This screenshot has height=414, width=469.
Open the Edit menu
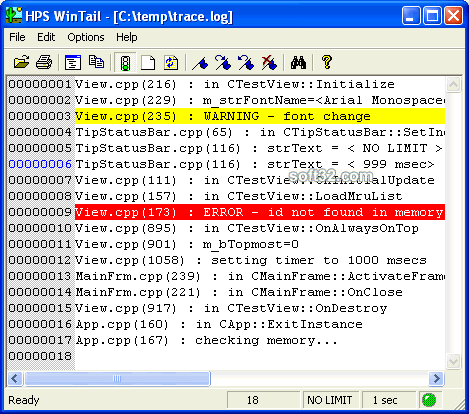[46, 37]
